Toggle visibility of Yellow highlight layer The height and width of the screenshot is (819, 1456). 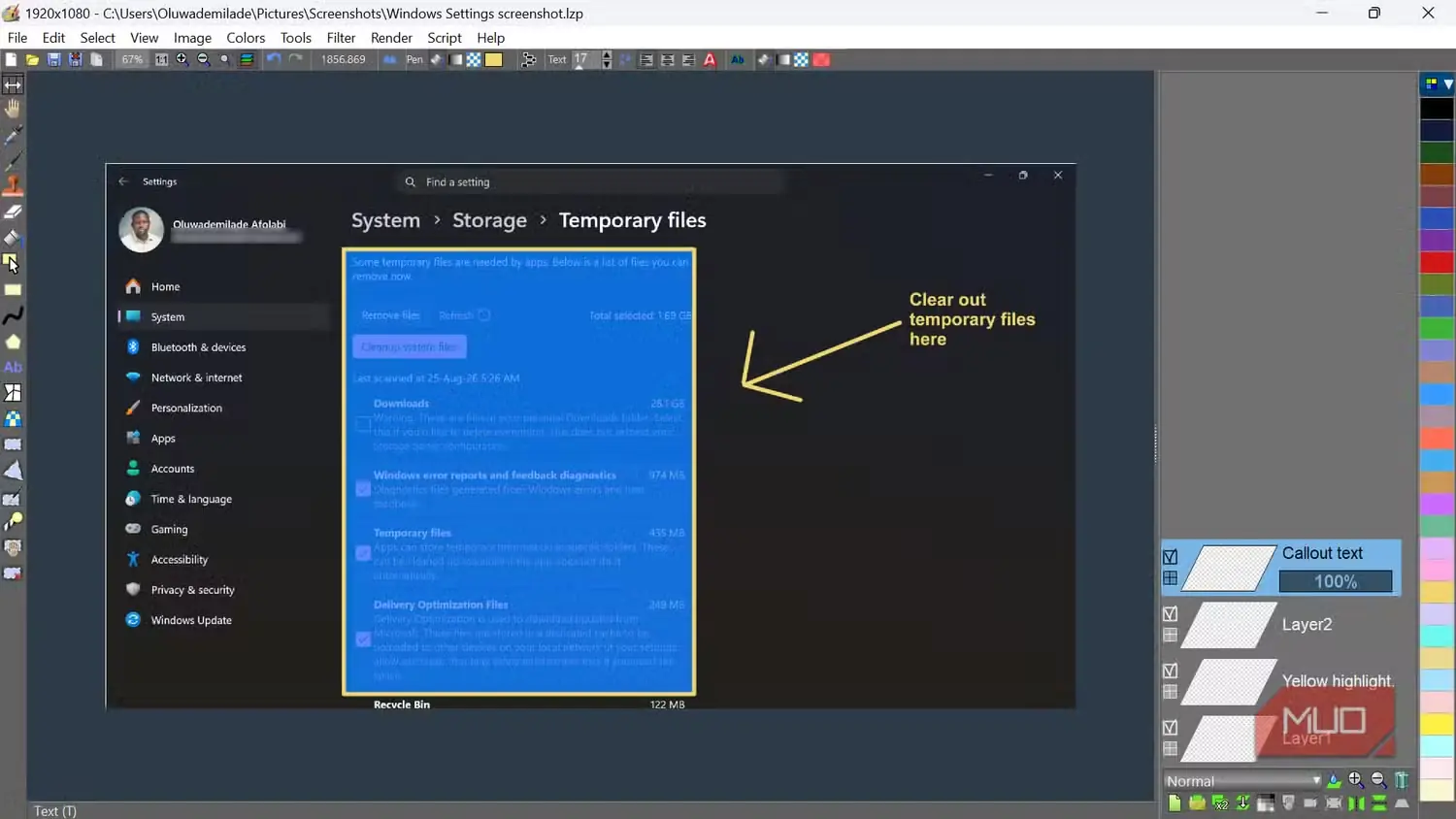(1171, 671)
